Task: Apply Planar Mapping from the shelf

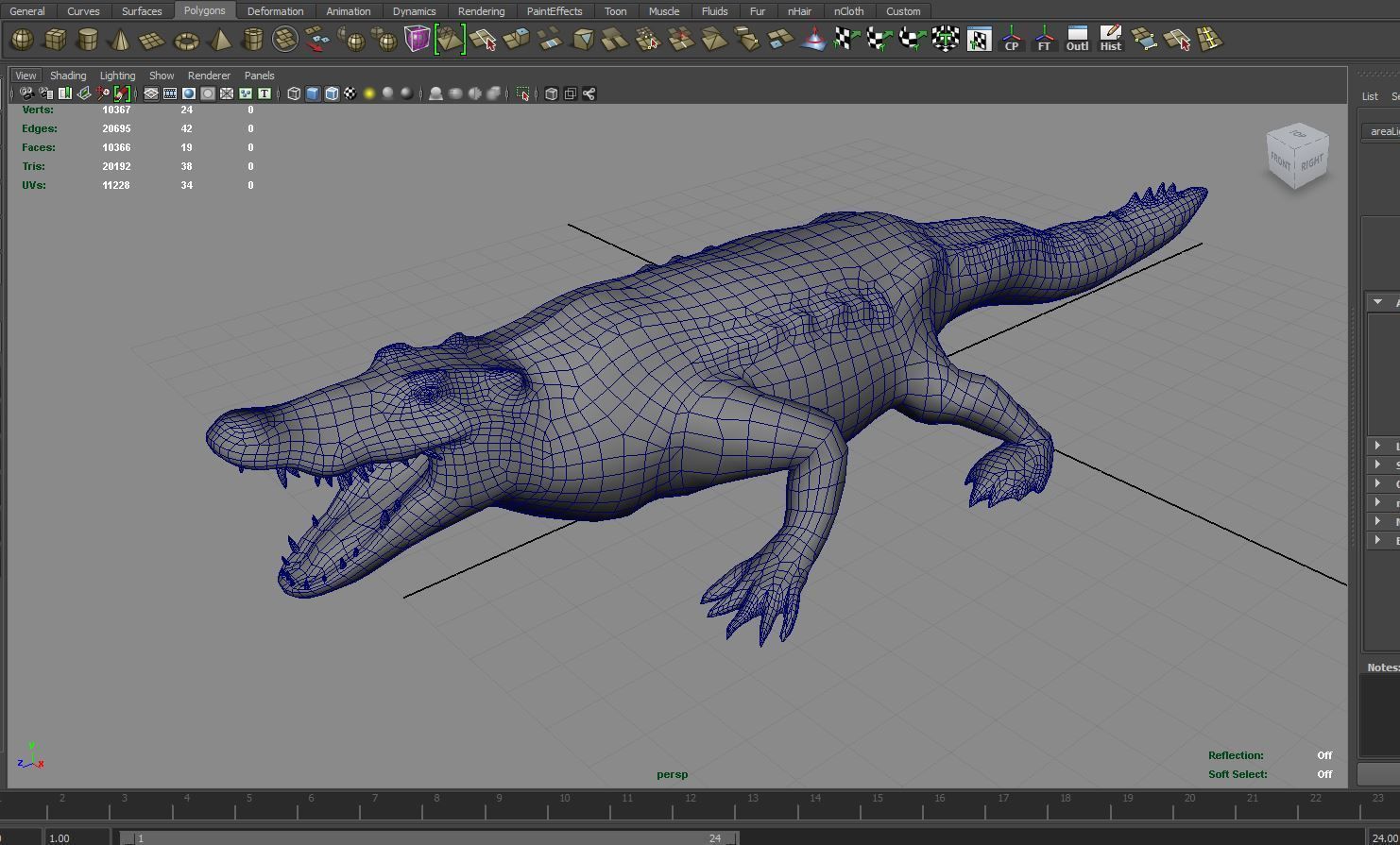Action: click(847, 40)
